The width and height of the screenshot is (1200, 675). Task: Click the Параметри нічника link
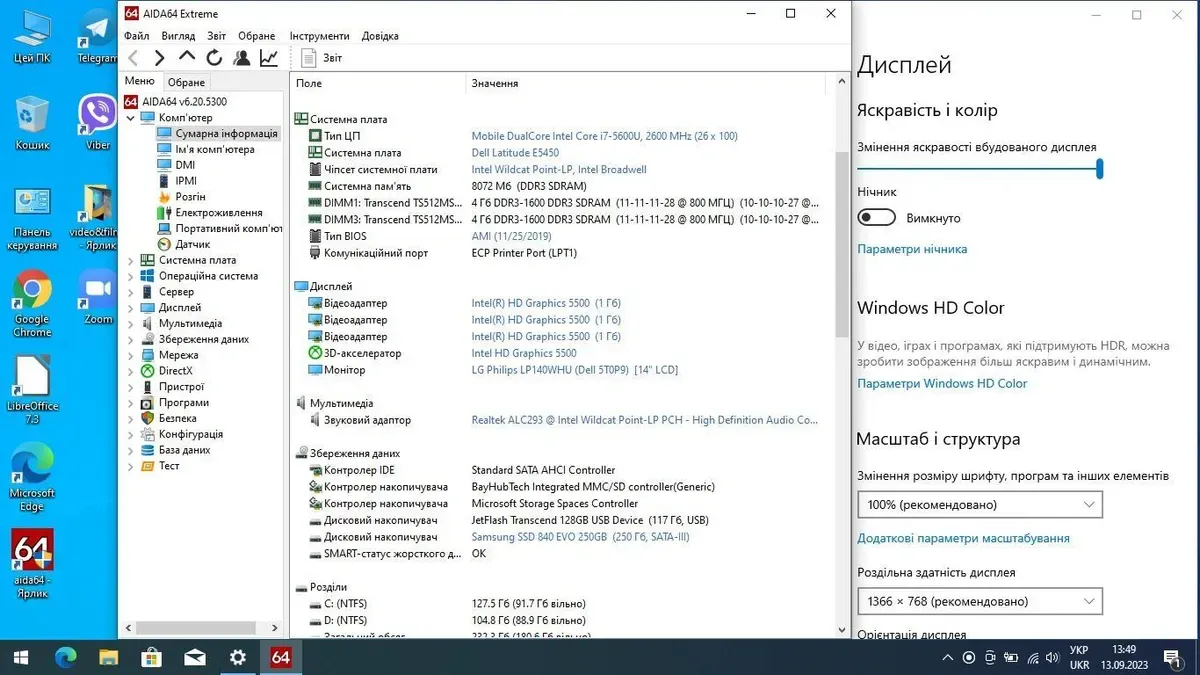(x=911, y=249)
